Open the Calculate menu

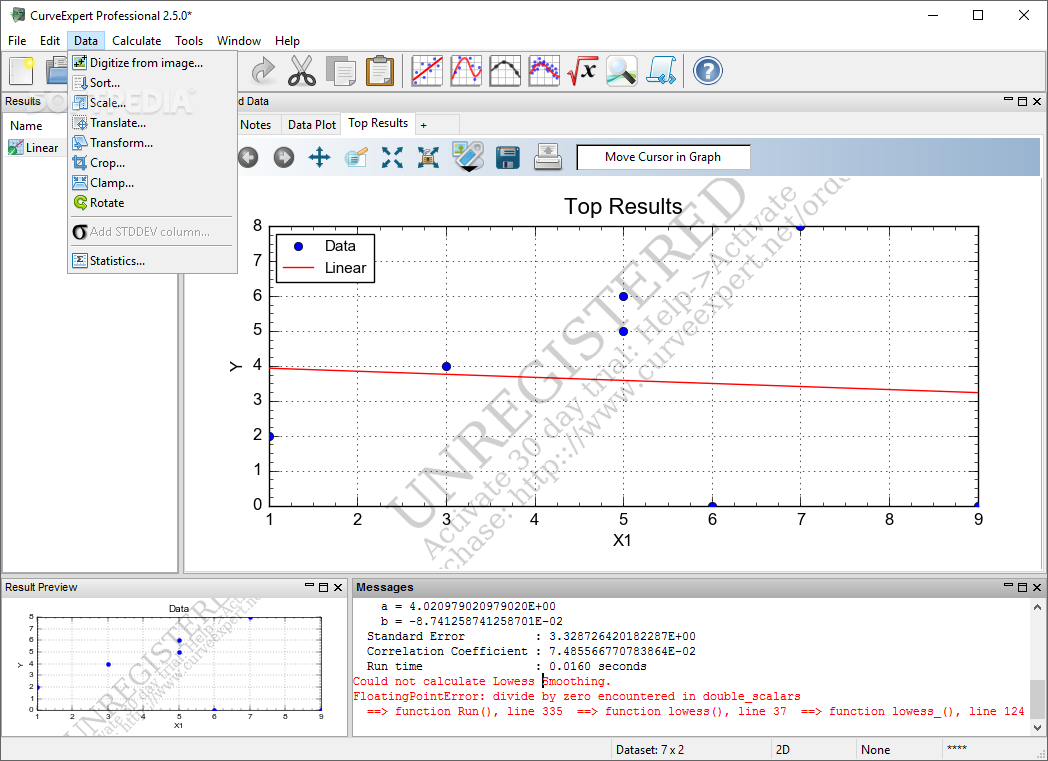[136, 41]
